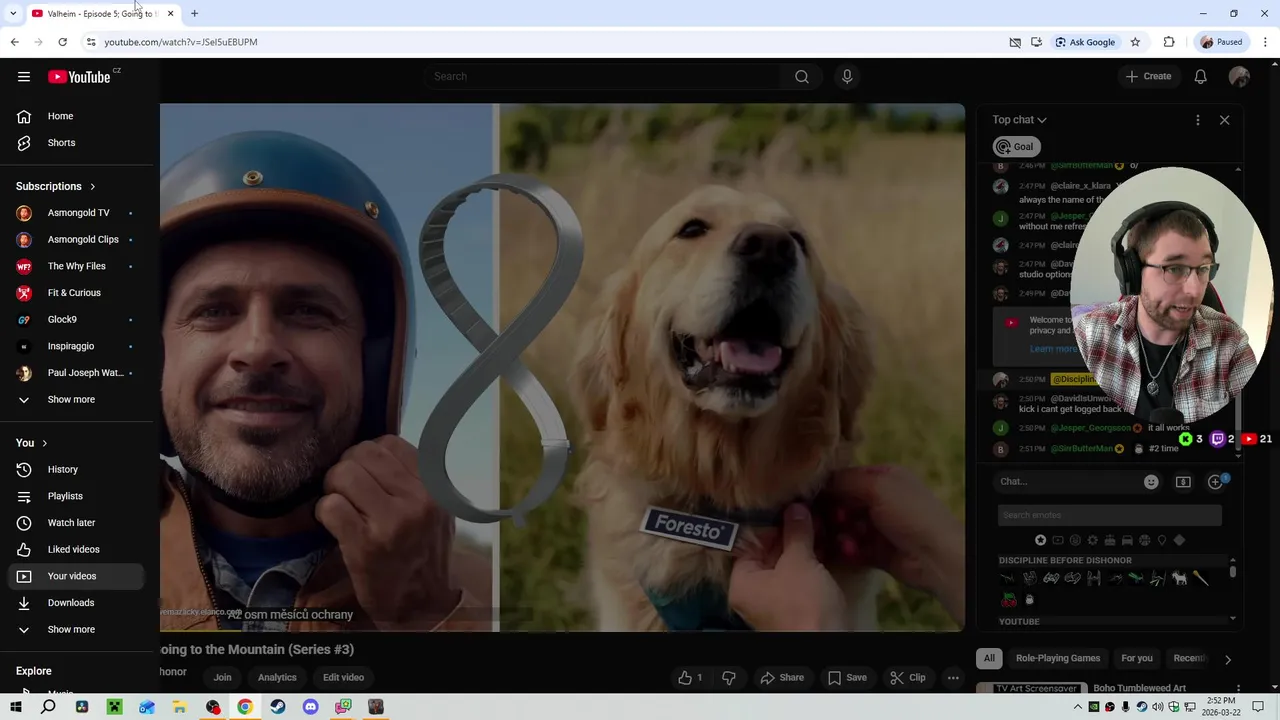Open notifications bell
Image resolution: width=1280 pixels, height=720 pixels.
(1201, 76)
